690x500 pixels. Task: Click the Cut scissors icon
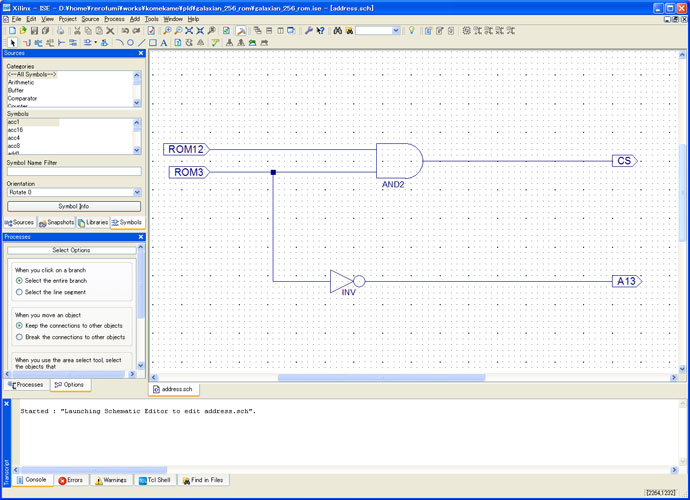click(77, 30)
